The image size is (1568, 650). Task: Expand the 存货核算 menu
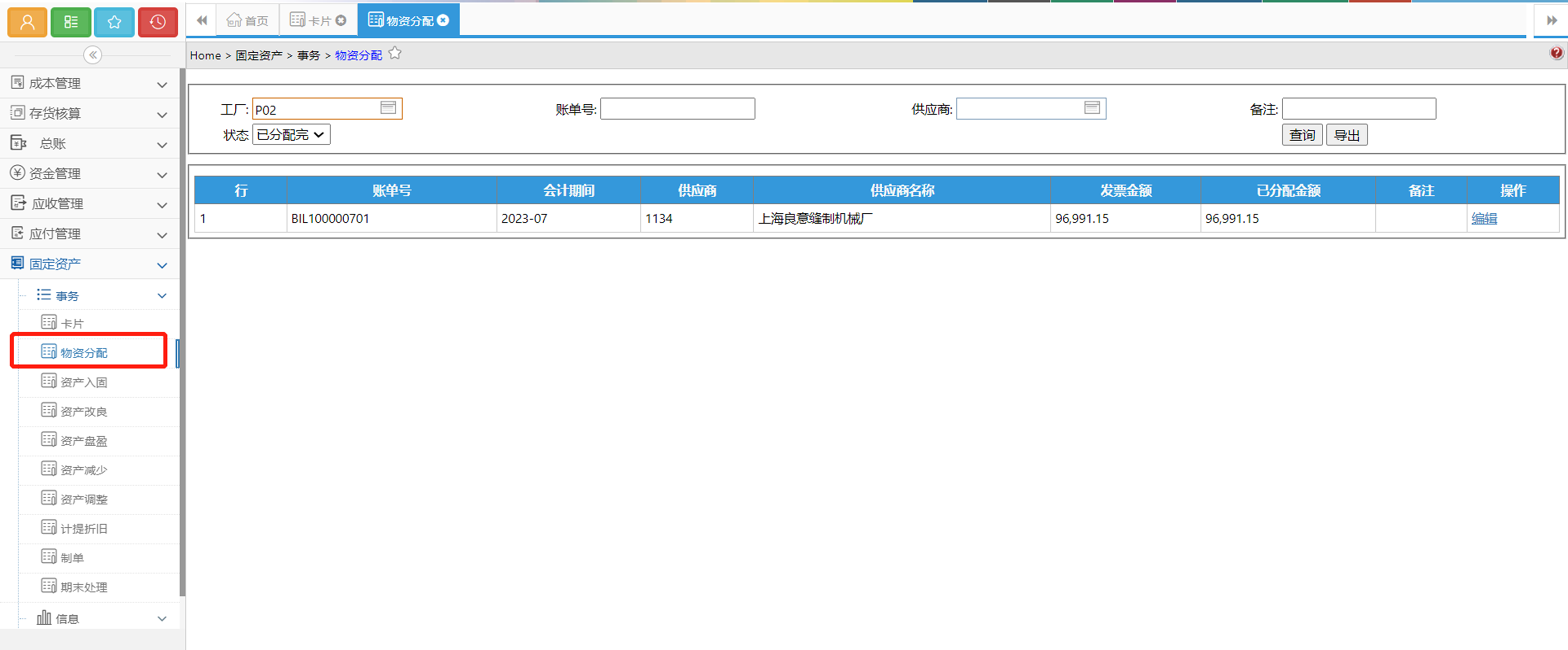tap(89, 113)
